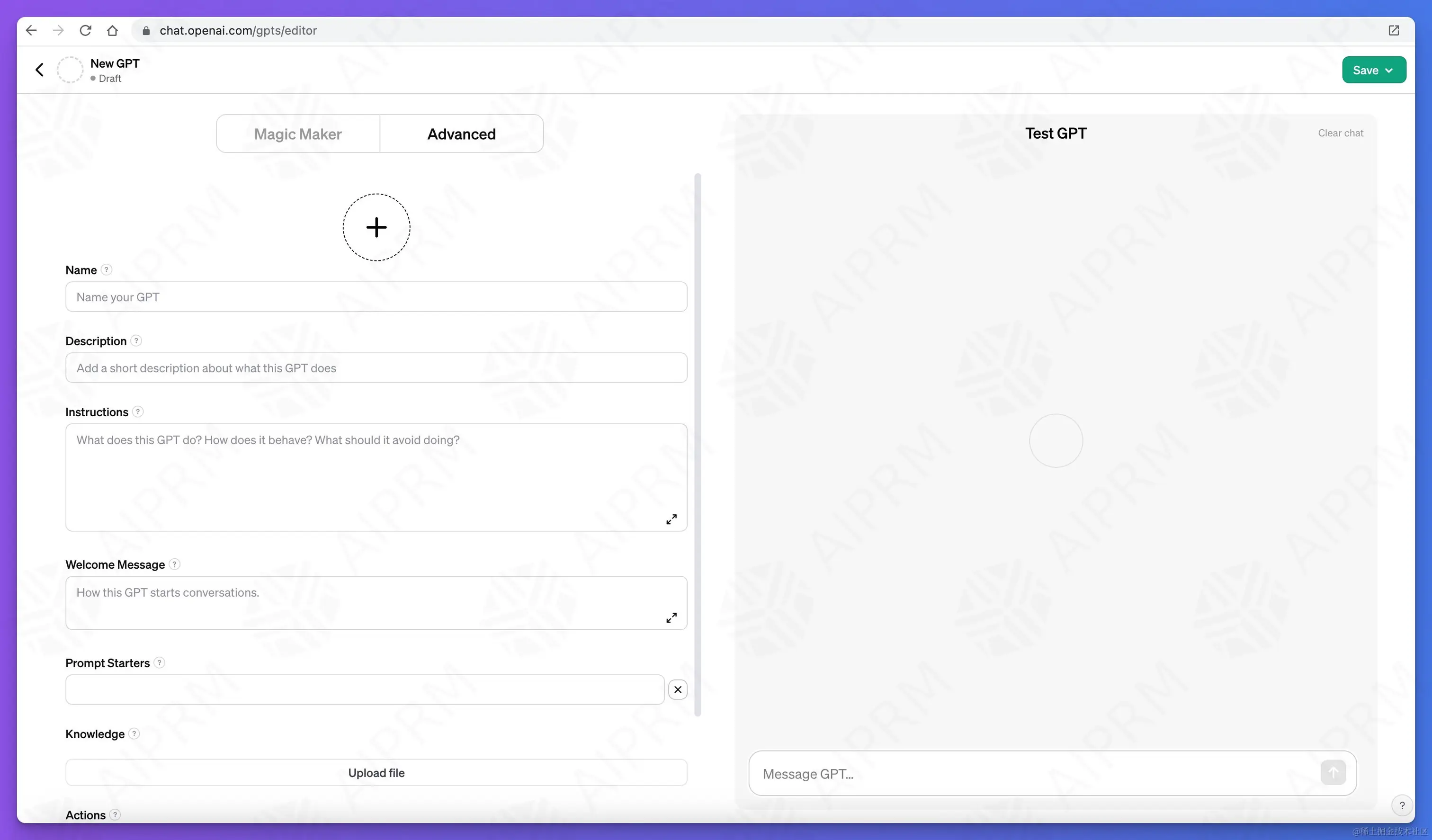Click the New GPT title text
1432x840 pixels.
[115, 63]
